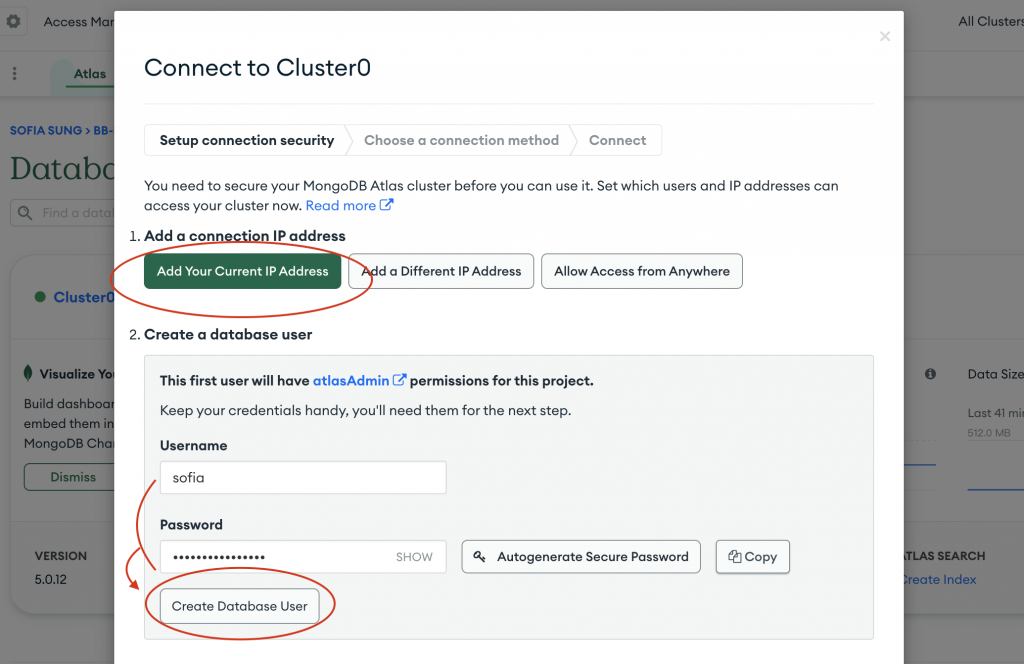Open the All Clusters menu item
Viewport: 1024px width, 664px height.
(990, 21)
